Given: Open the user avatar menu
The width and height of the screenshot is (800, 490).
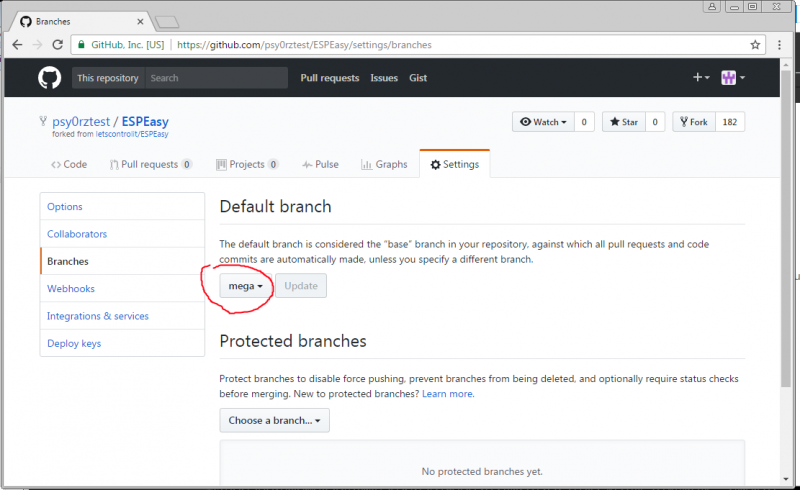Looking at the screenshot, I should 733,78.
